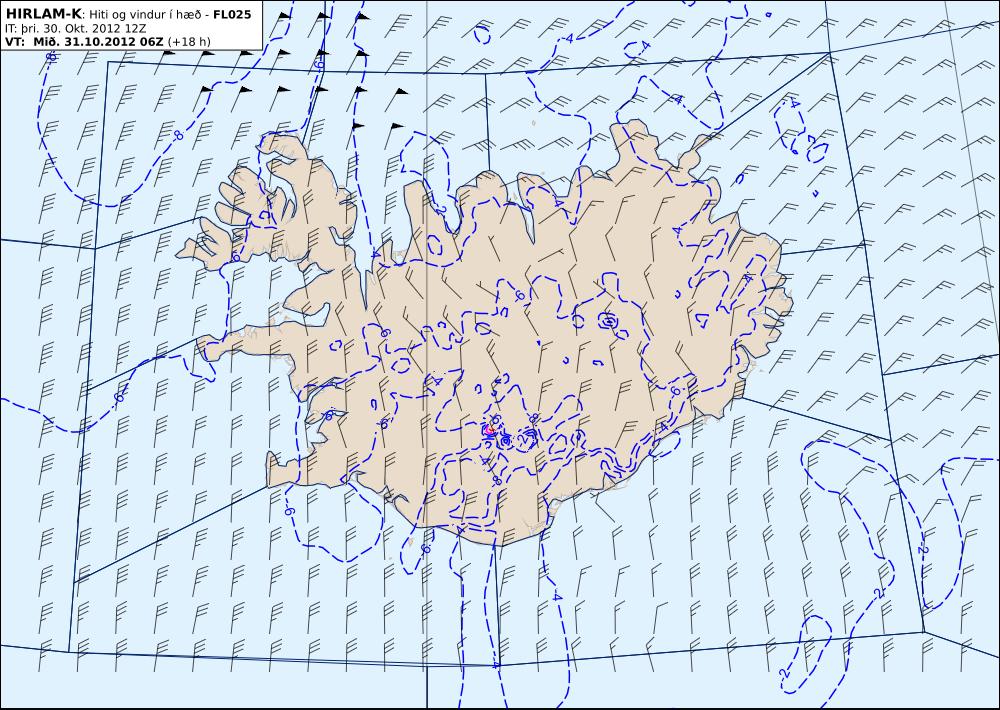
Task: Click the 'Hiti og vindur í hæð' caption
Action: [x=145, y=15]
